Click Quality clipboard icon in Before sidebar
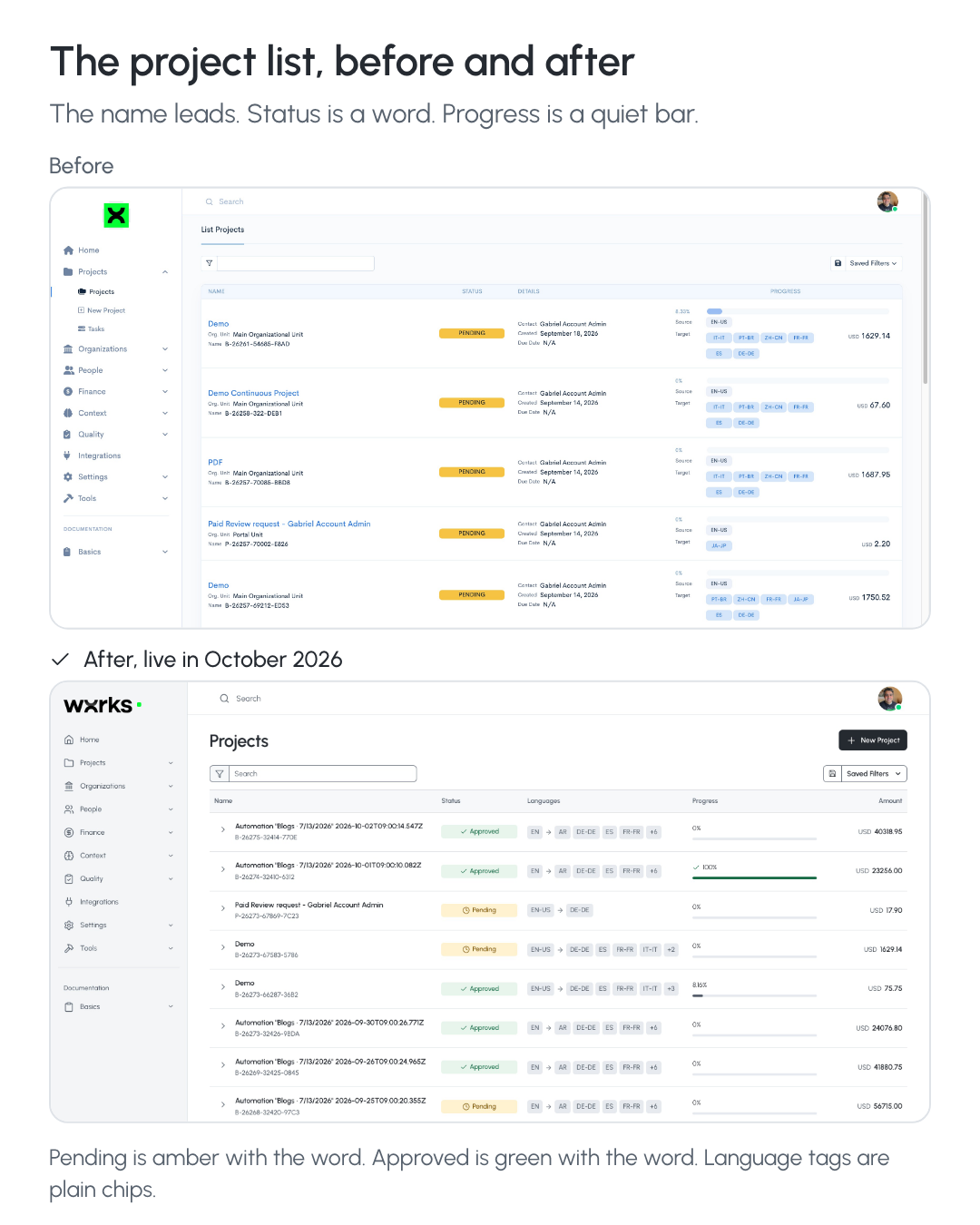980x1225 pixels. [68, 435]
